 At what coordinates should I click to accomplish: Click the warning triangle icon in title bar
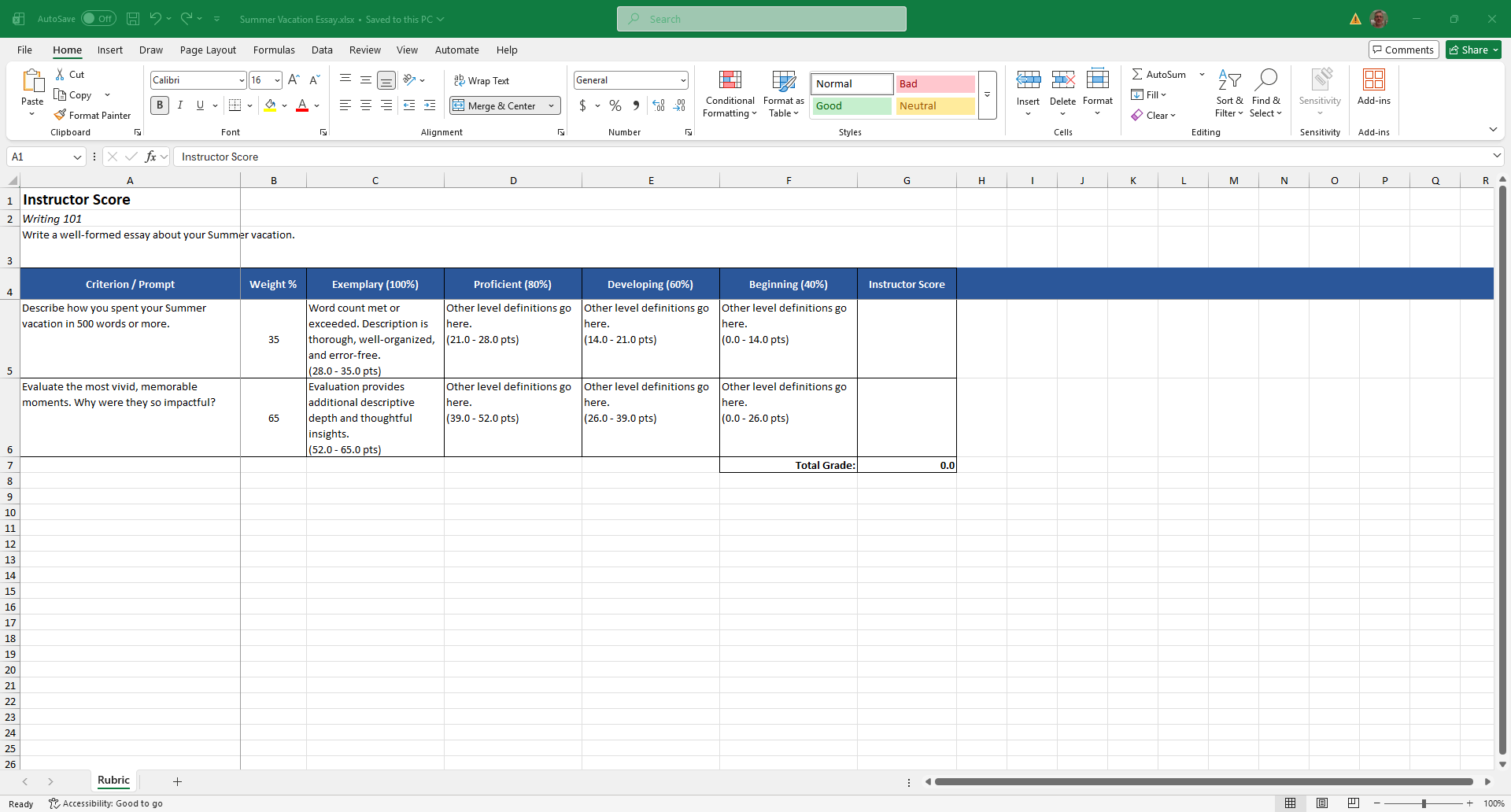click(x=1355, y=19)
